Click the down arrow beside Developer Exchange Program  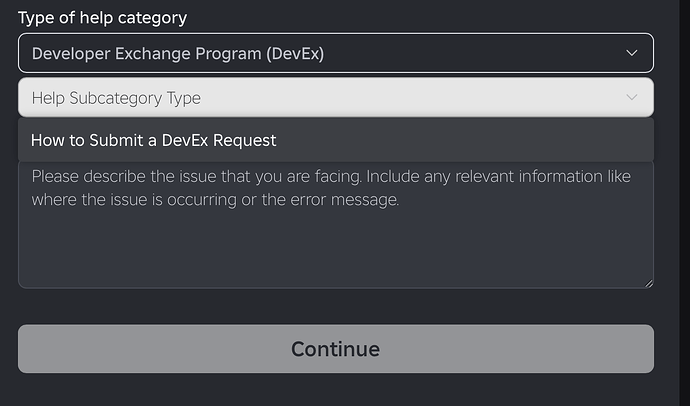(631, 53)
